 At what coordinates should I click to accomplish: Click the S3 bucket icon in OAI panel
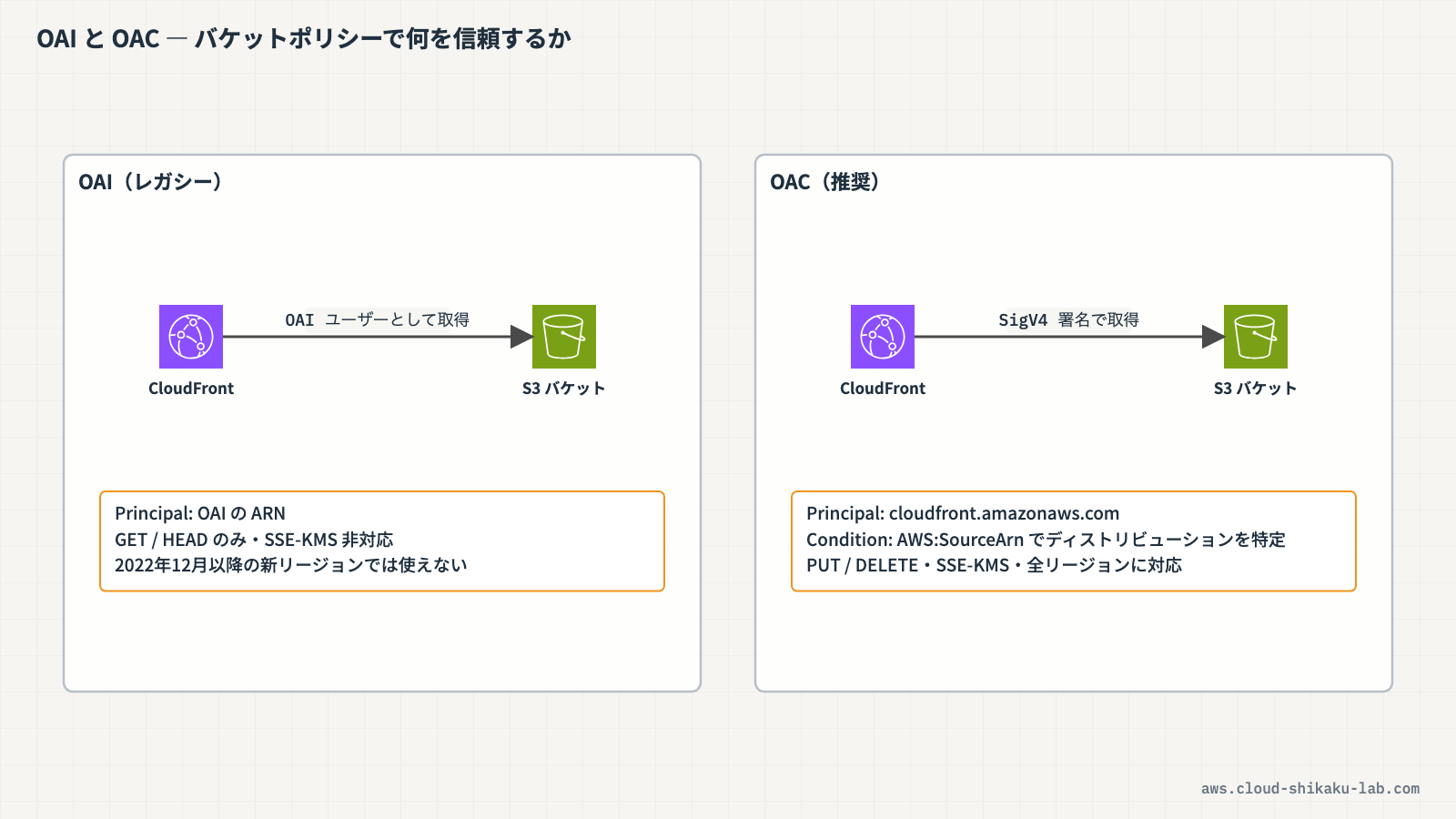[x=564, y=337]
